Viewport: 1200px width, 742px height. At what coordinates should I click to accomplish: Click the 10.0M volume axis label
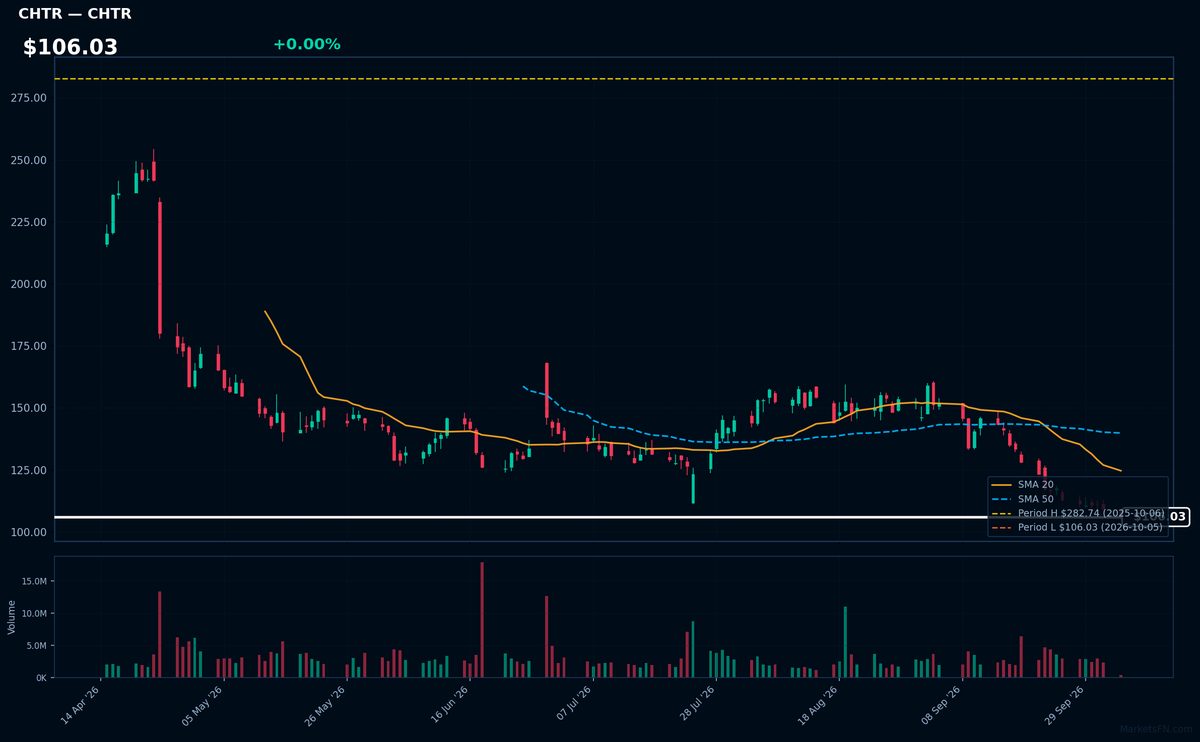click(34, 613)
